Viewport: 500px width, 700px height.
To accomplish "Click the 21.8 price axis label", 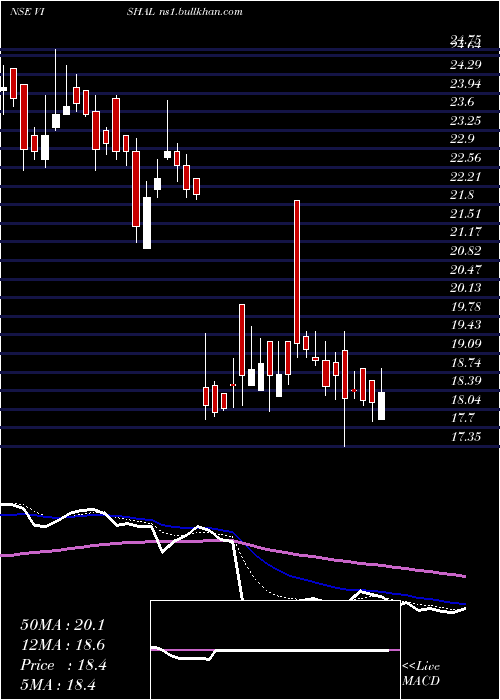I will point(462,195).
